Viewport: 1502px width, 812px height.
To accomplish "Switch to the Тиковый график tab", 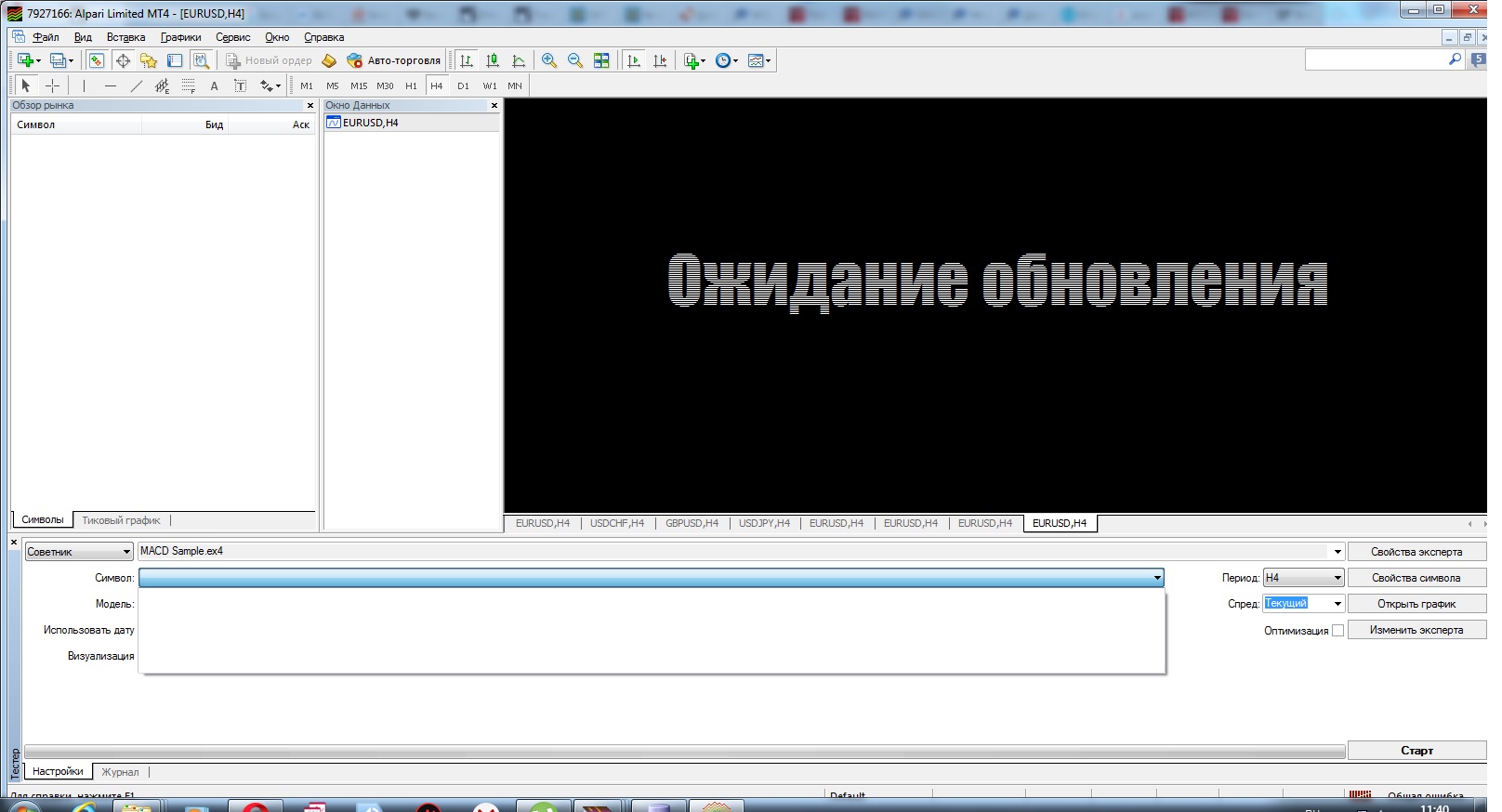I will click(x=121, y=520).
